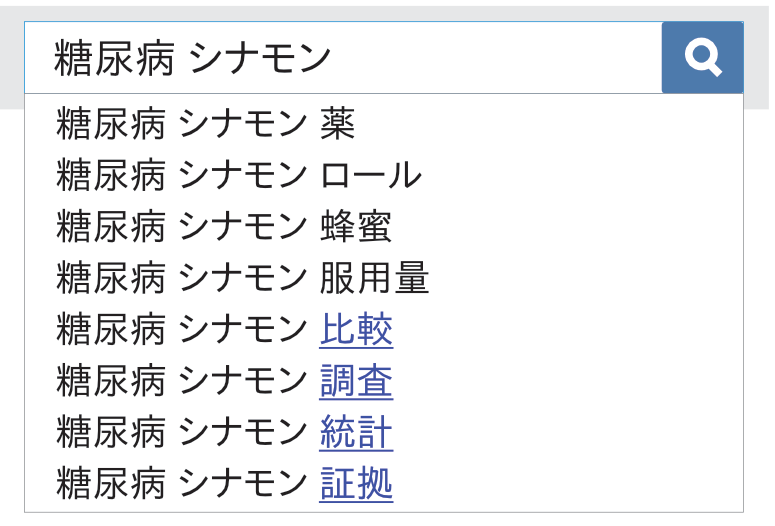Pick the 糖尿病 シナモン 蜂蜜 suggestion
Viewport: 775px width, 526px height.
click(384, 226)
